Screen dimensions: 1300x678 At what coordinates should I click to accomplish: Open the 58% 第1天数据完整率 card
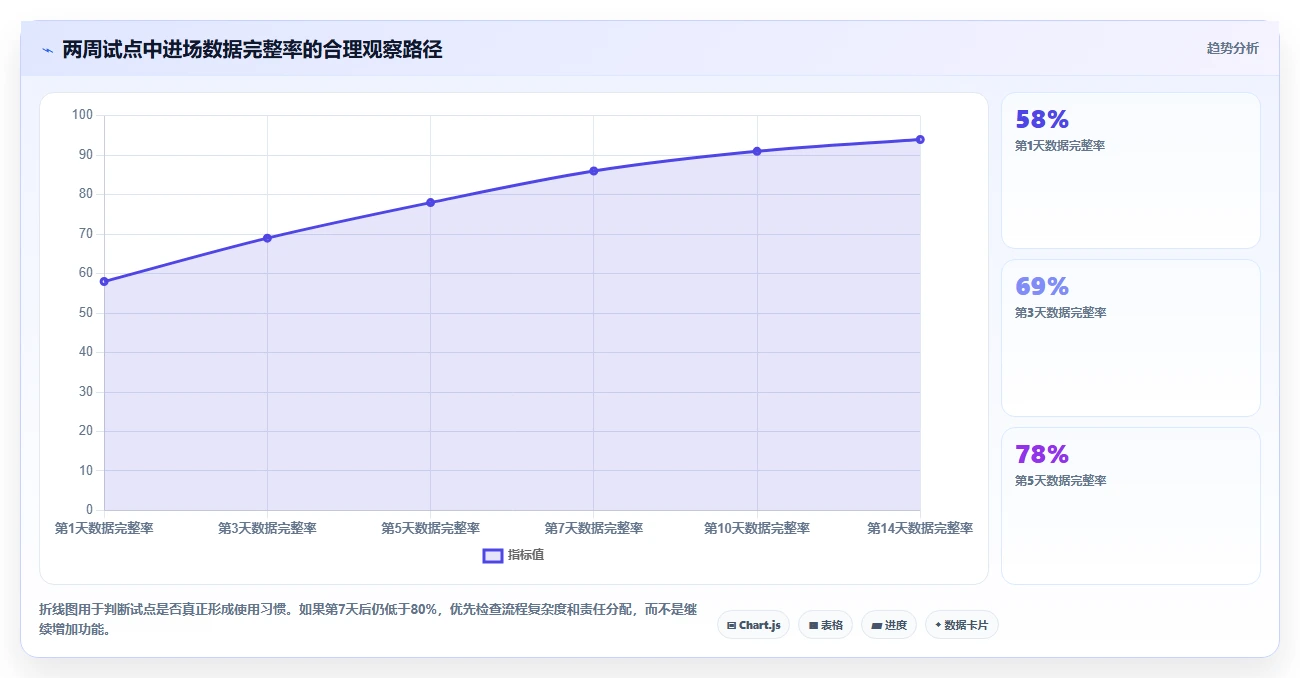pyautogui.click(x=1130, y=170)
